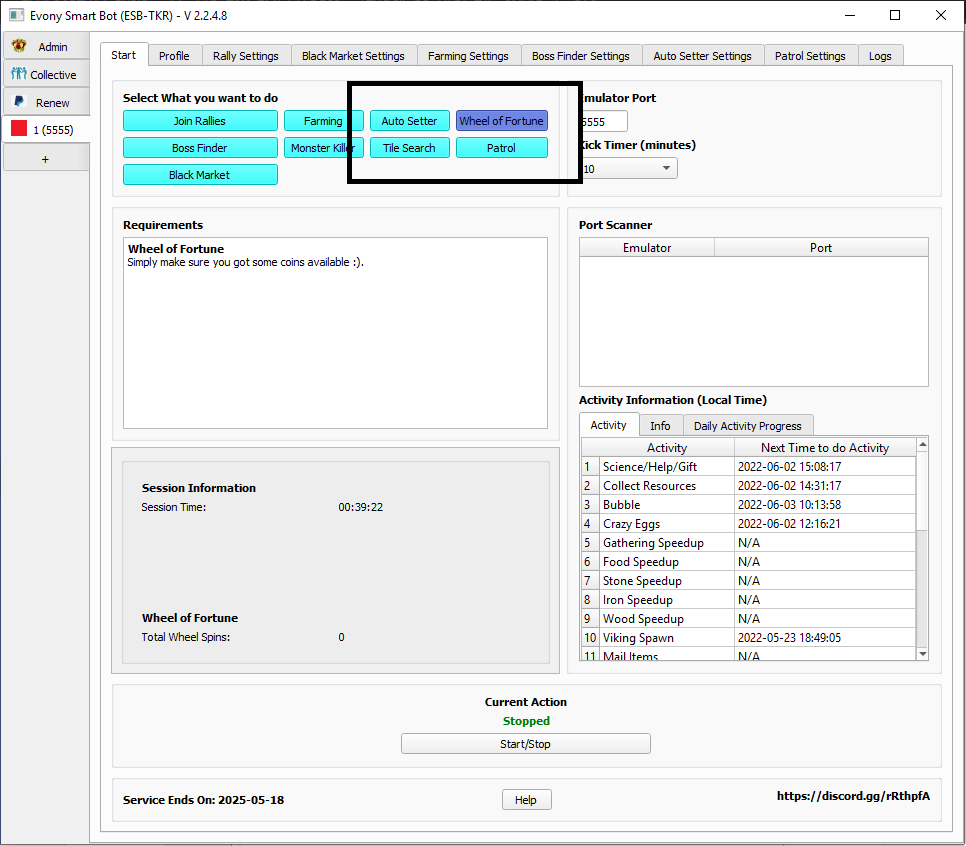Toggle the Wheel of Fortune mode button

click(x=501, y=121)
